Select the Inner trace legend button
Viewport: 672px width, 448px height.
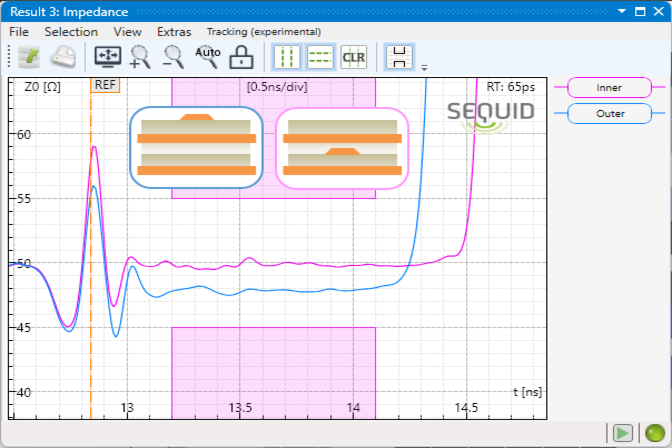coord(609,87)
